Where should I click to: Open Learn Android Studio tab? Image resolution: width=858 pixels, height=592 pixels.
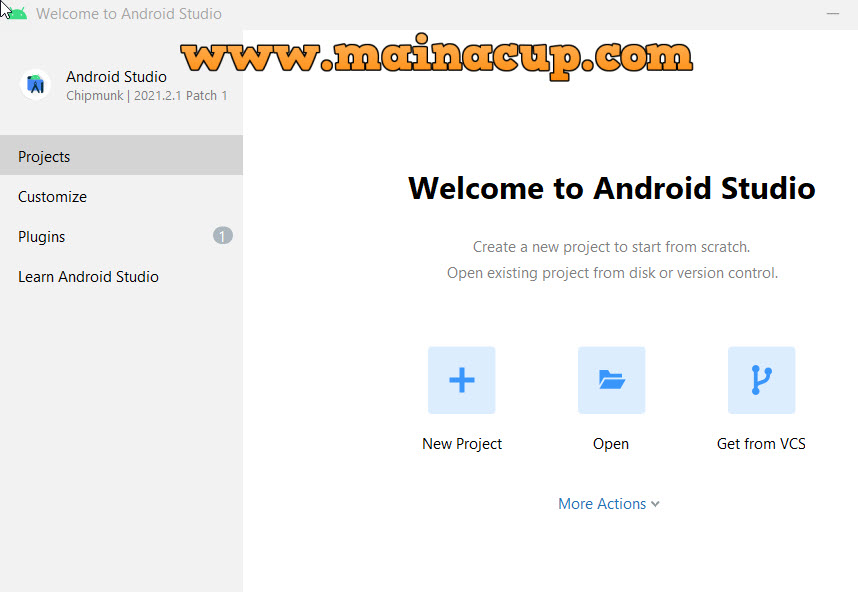point(121,276)
